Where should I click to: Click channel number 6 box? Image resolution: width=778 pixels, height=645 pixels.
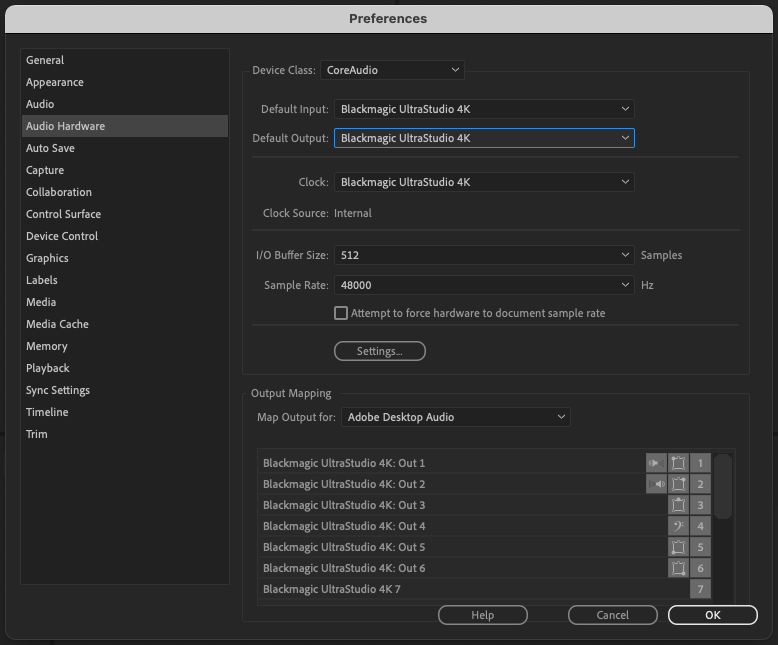point(700,568)
